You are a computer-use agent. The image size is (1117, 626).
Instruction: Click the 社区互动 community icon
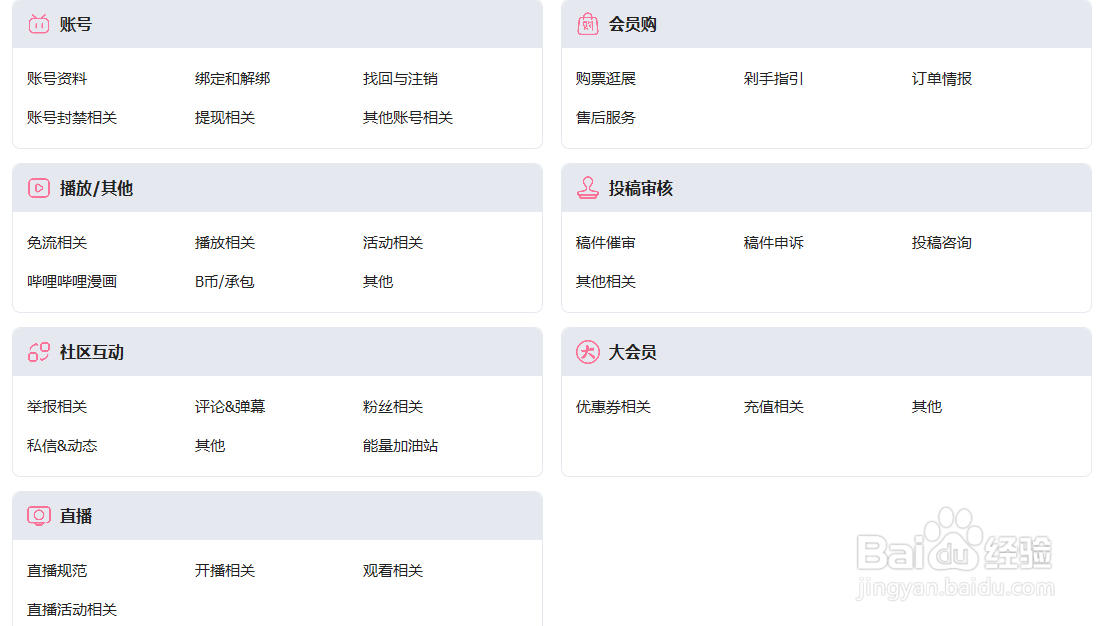tap(38, 352)
